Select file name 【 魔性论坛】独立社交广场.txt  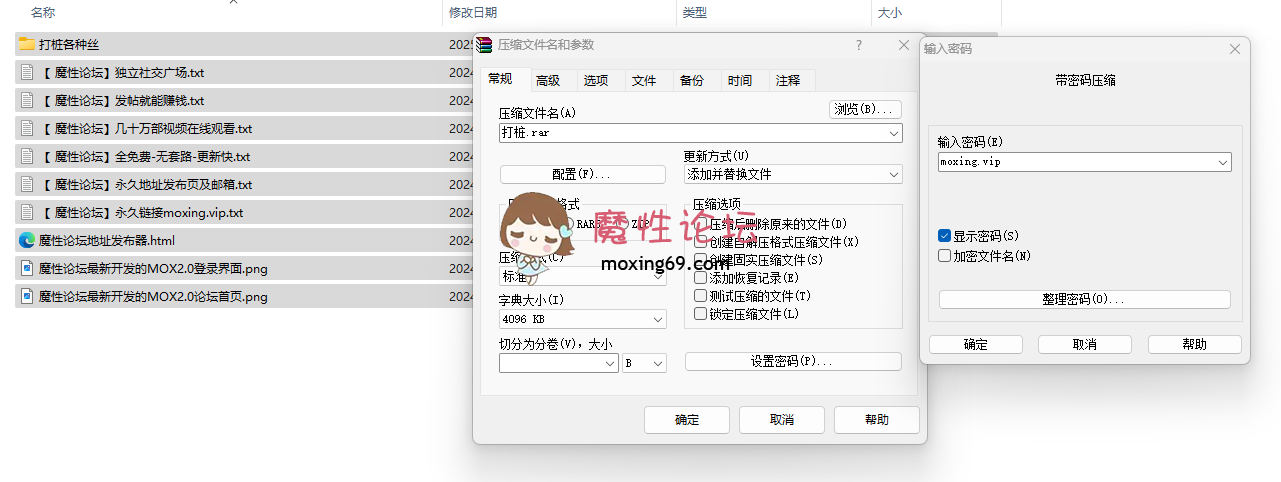[x=122, y=72]
